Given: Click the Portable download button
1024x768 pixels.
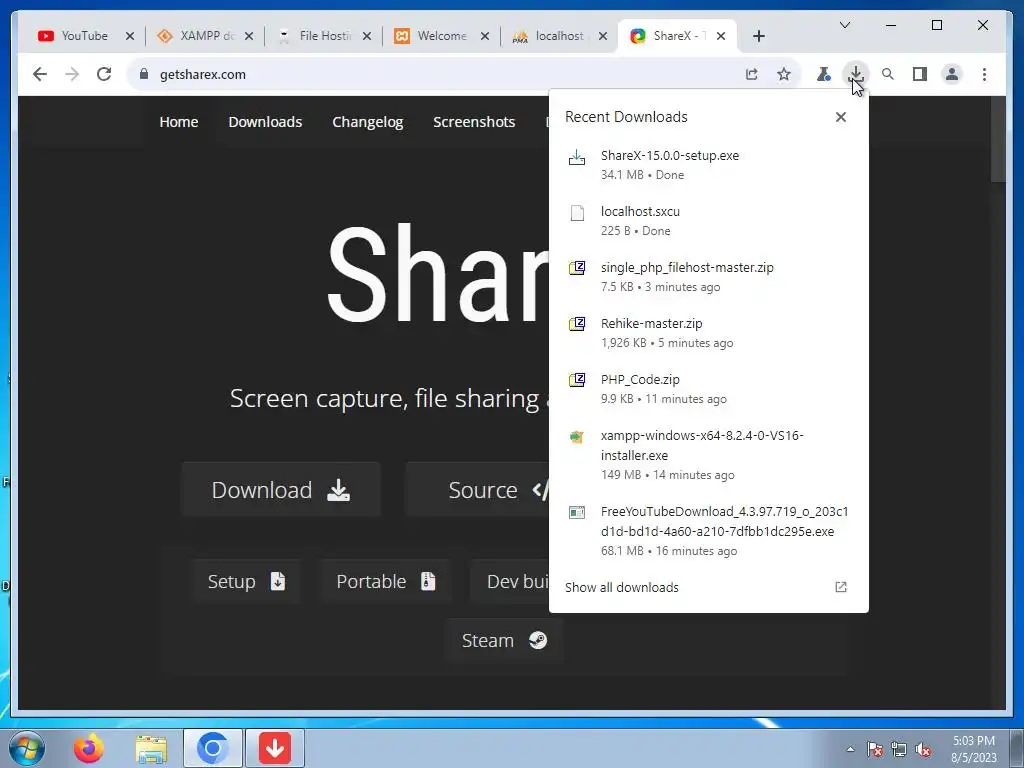Looking at the screenshot, I should [385, 581].
